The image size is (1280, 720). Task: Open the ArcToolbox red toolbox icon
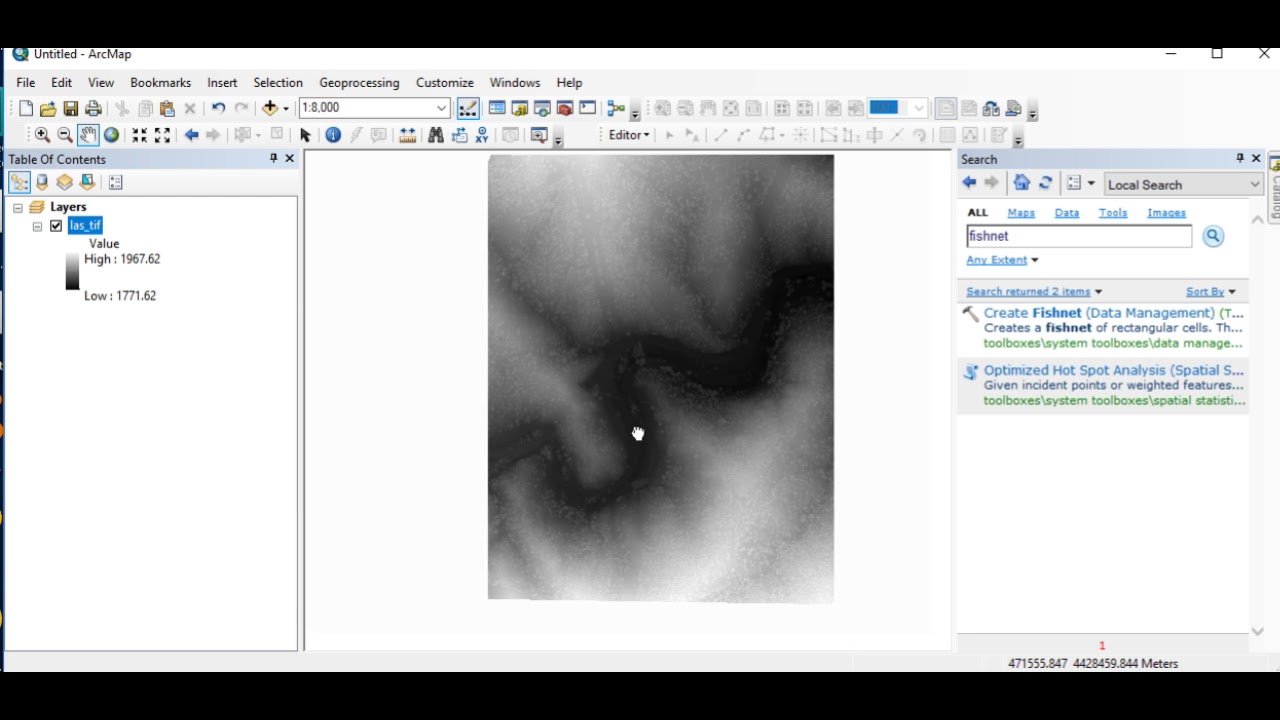point(564,108)
